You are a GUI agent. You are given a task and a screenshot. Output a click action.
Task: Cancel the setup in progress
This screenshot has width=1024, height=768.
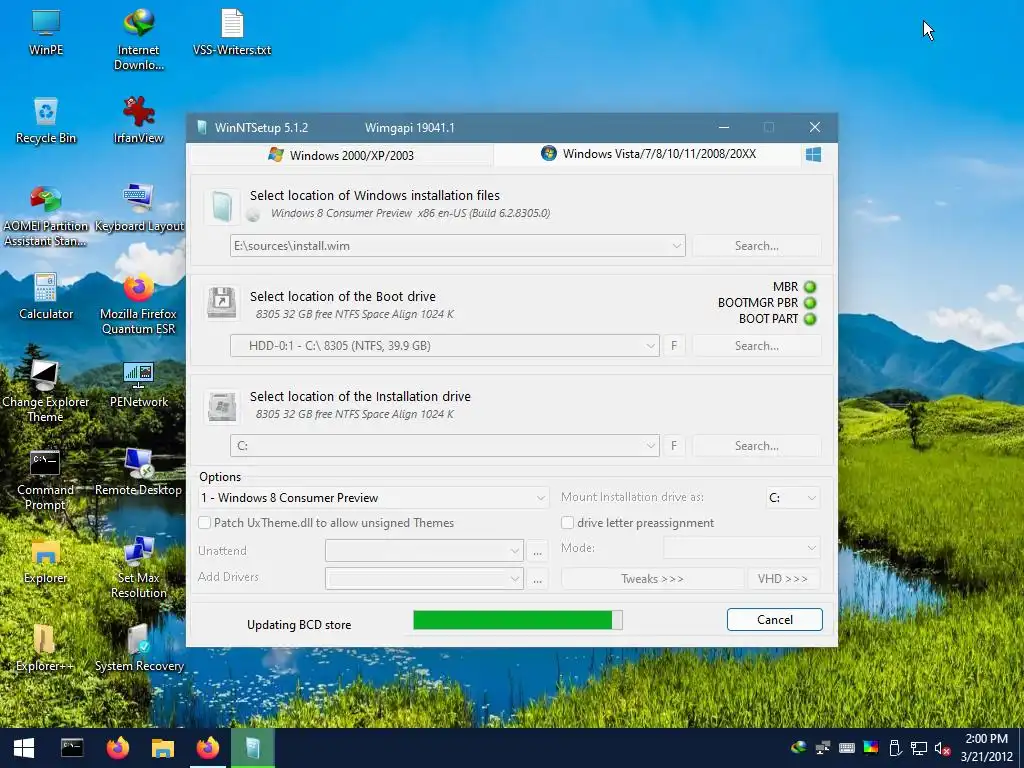(x=775, y=620)
